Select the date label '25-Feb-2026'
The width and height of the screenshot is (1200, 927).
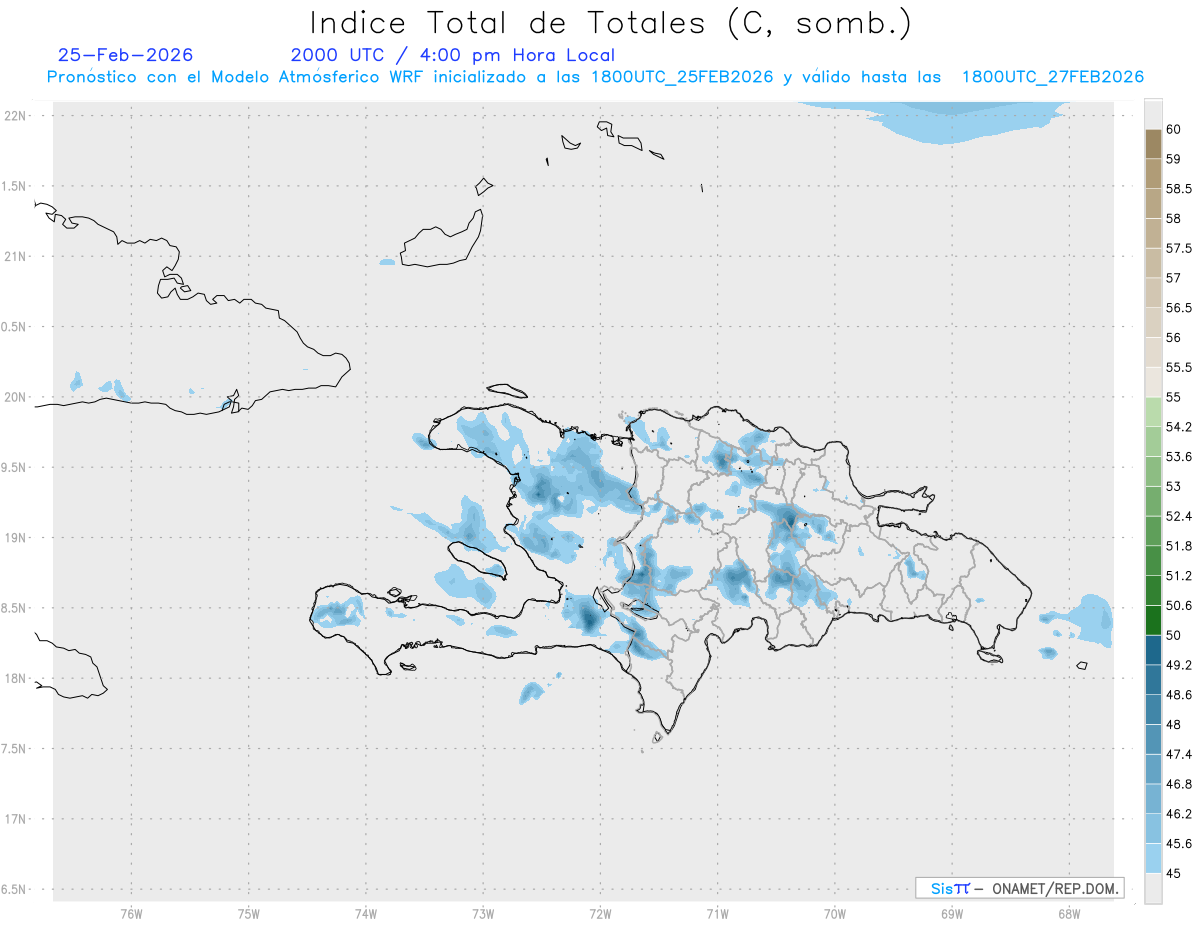coord(126,55)
